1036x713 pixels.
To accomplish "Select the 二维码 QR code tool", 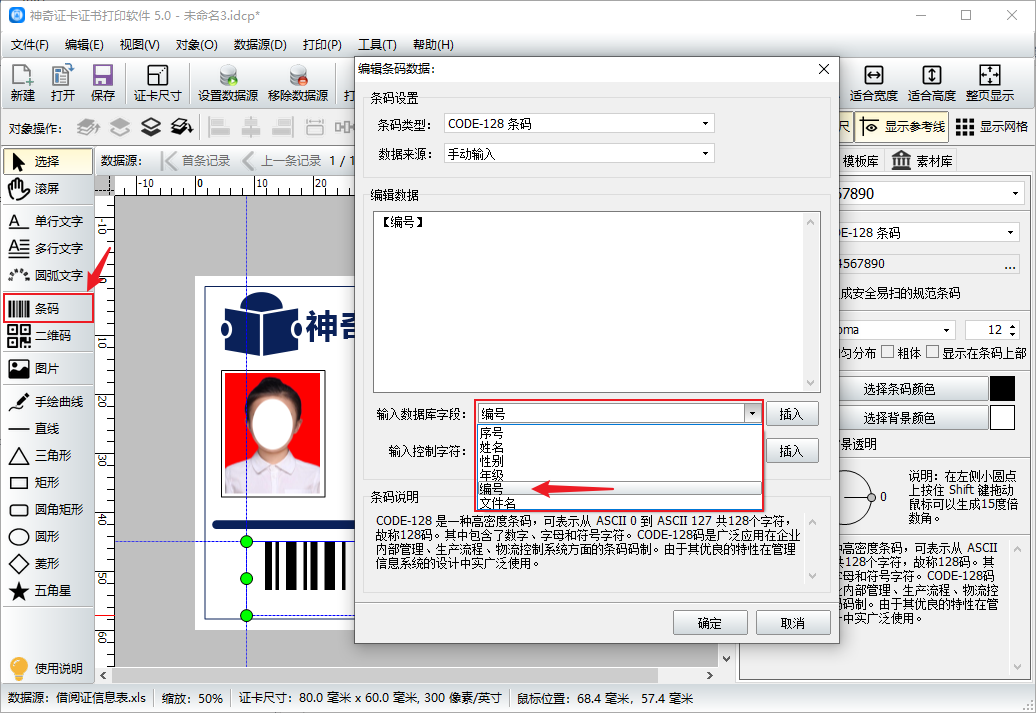I will 48,336.
